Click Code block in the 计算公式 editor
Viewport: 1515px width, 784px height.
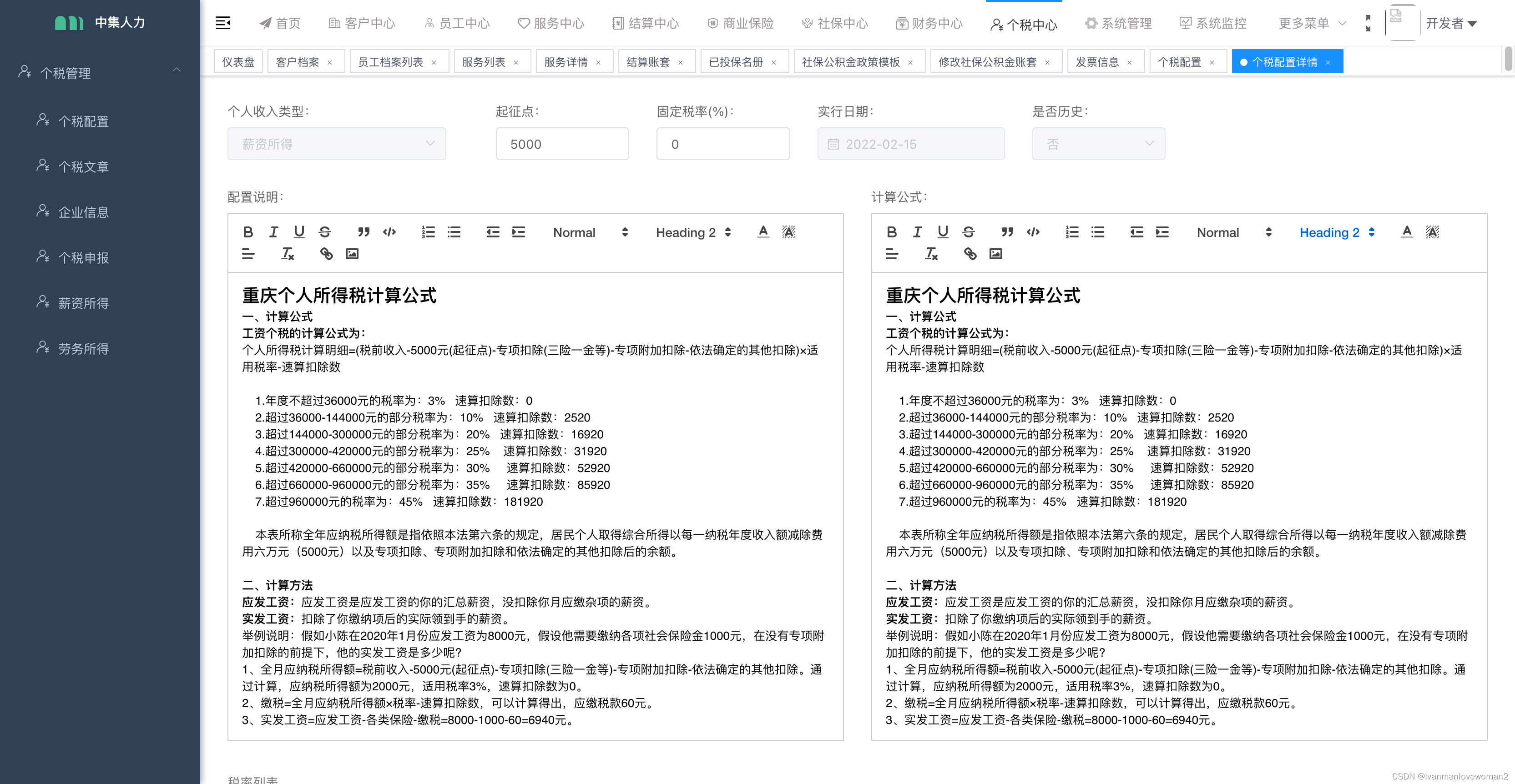[1033, 232]
